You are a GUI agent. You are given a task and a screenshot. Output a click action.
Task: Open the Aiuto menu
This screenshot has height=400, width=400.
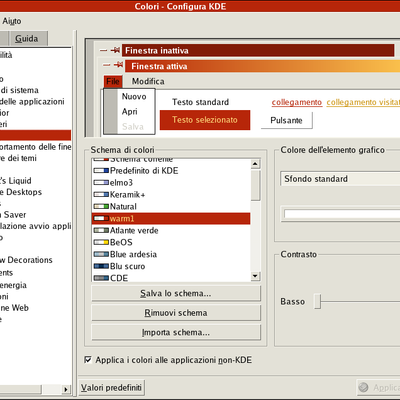[12, 21]
